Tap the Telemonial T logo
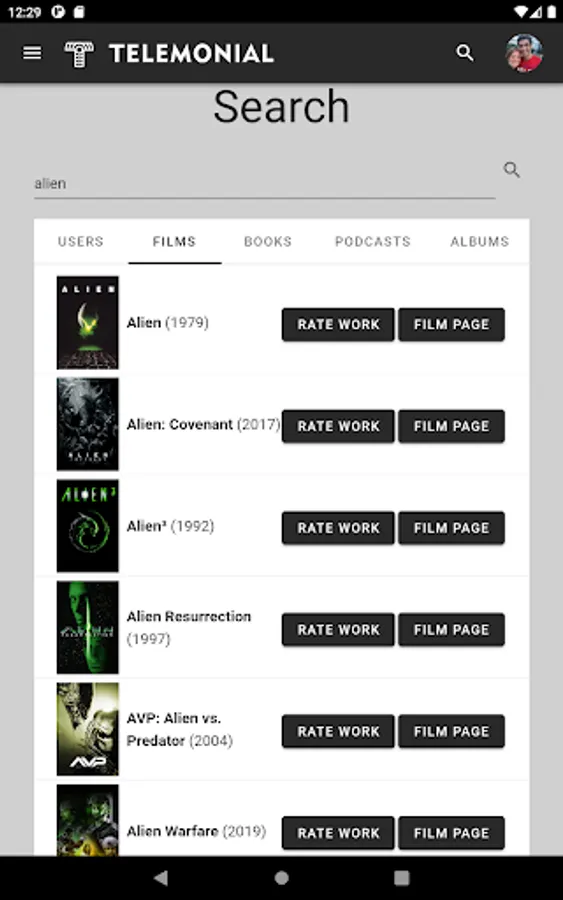Screen dimensions: 563x900 coord(79,55)
